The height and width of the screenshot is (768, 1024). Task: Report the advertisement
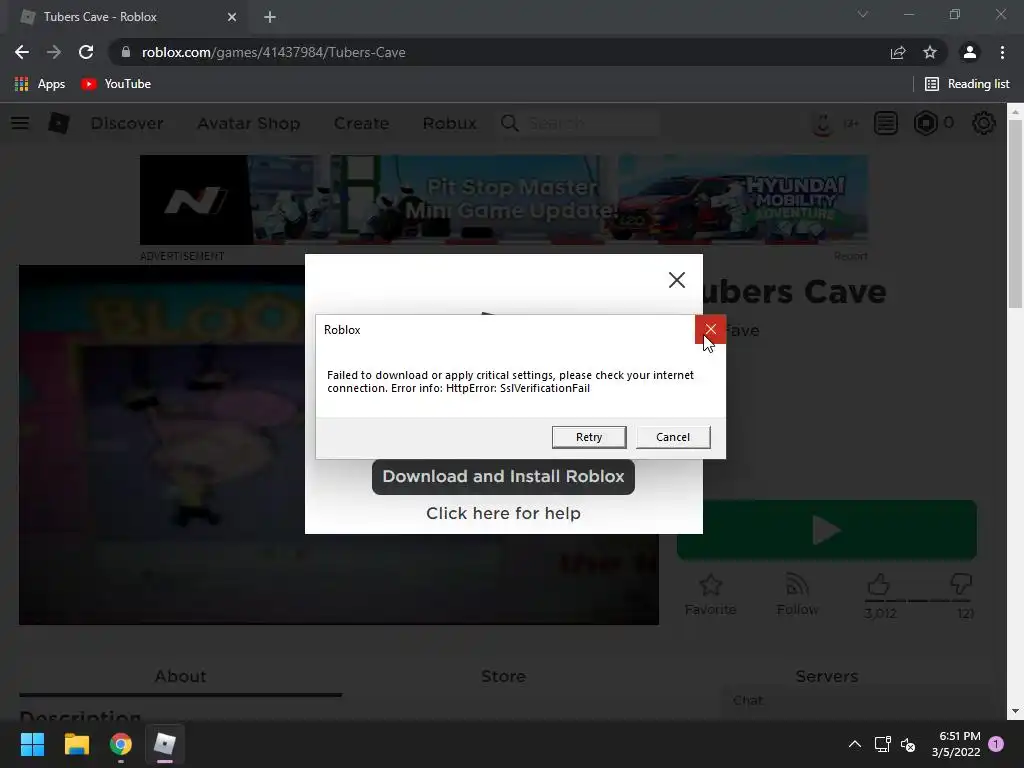coord(850,256)
